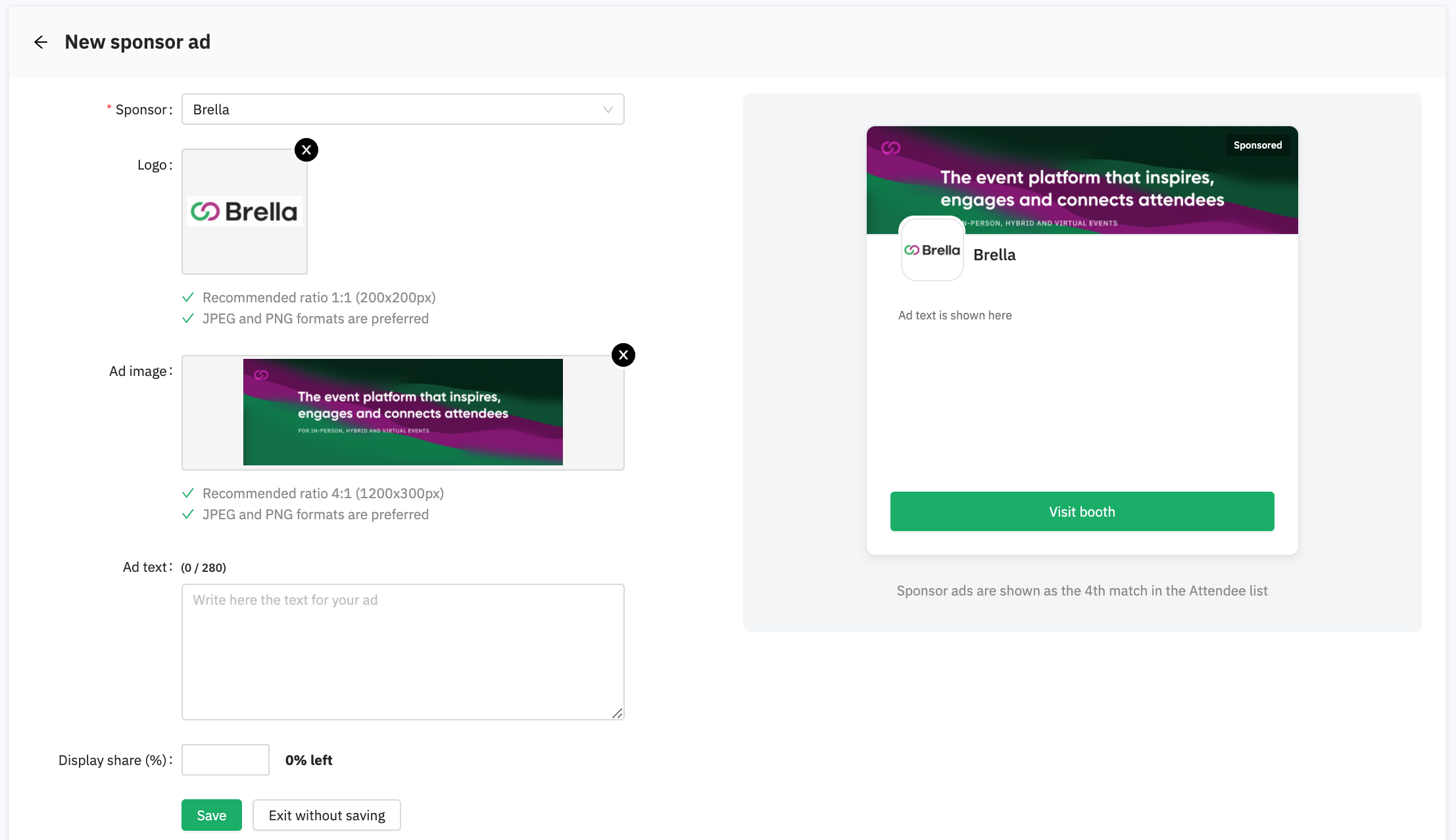Click the preview banner infinity logo icon
This screenshot has height=840, width=1456.
(891, 148)
